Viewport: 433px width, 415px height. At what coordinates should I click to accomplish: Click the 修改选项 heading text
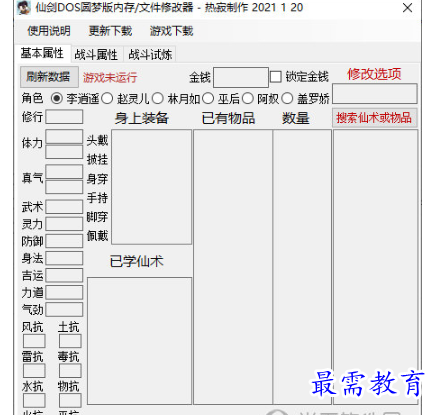(x=374, y=74)
